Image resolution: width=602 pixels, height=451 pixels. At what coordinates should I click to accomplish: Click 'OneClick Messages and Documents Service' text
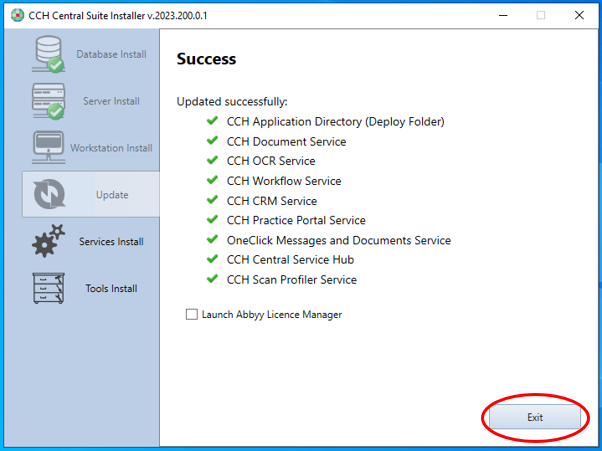pos(339,240)
